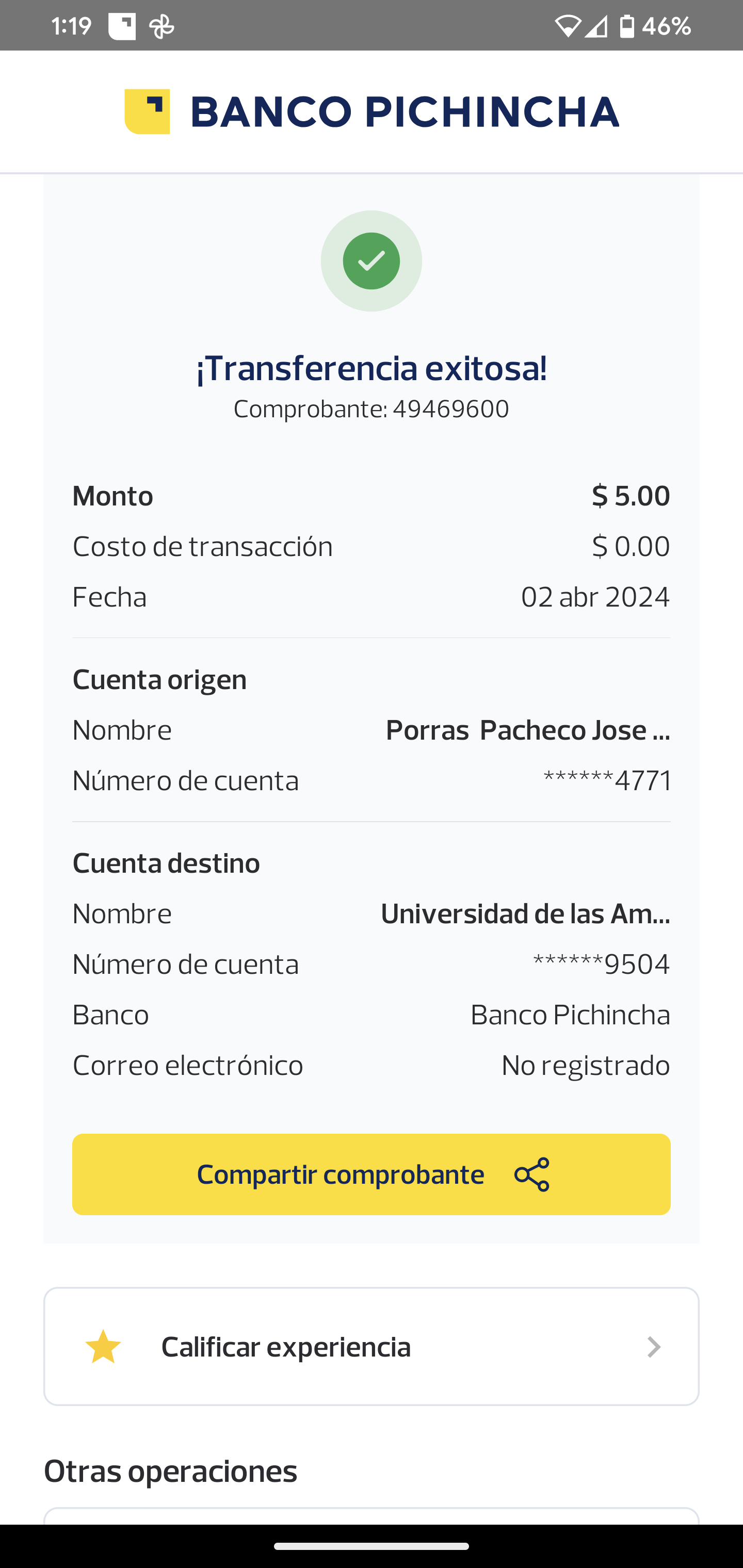
Task: Tap the green success checkmark icon
Action: [x=371, y=261]
